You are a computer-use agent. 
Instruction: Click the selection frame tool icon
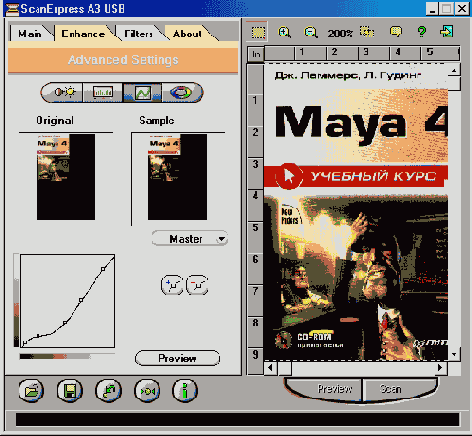pos(258,32)
